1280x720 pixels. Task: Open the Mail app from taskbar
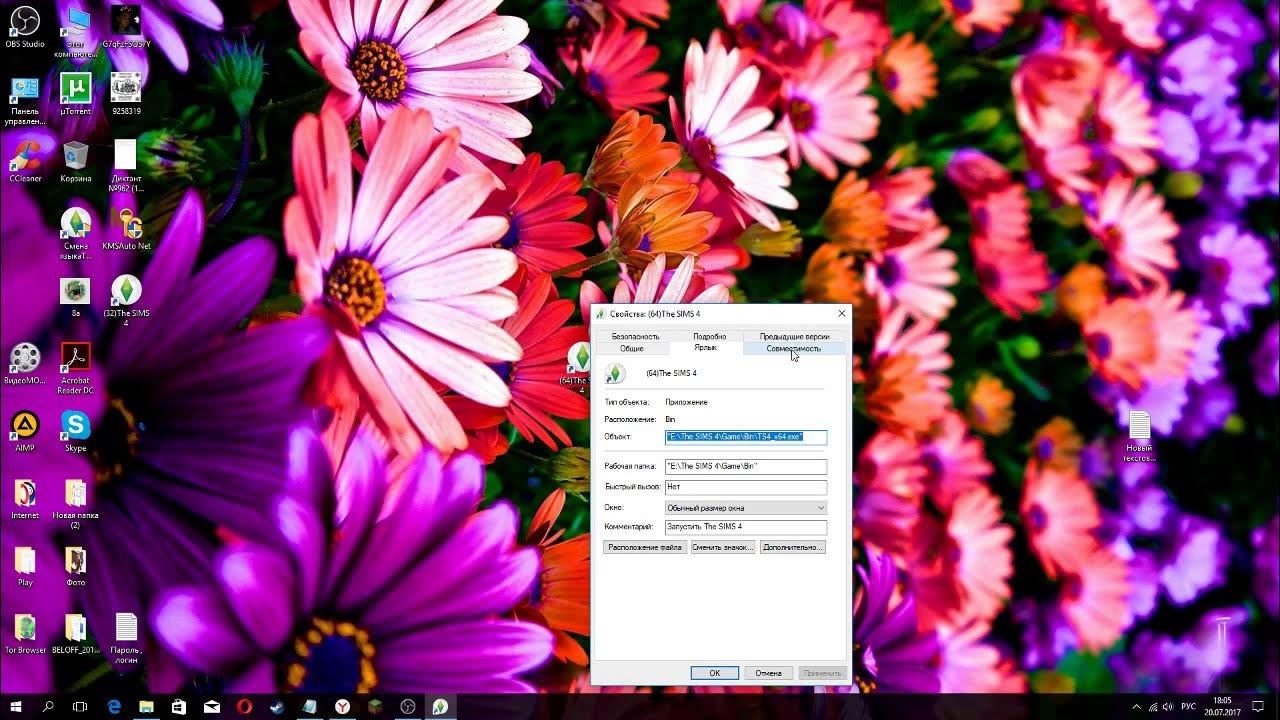(212, 707)
